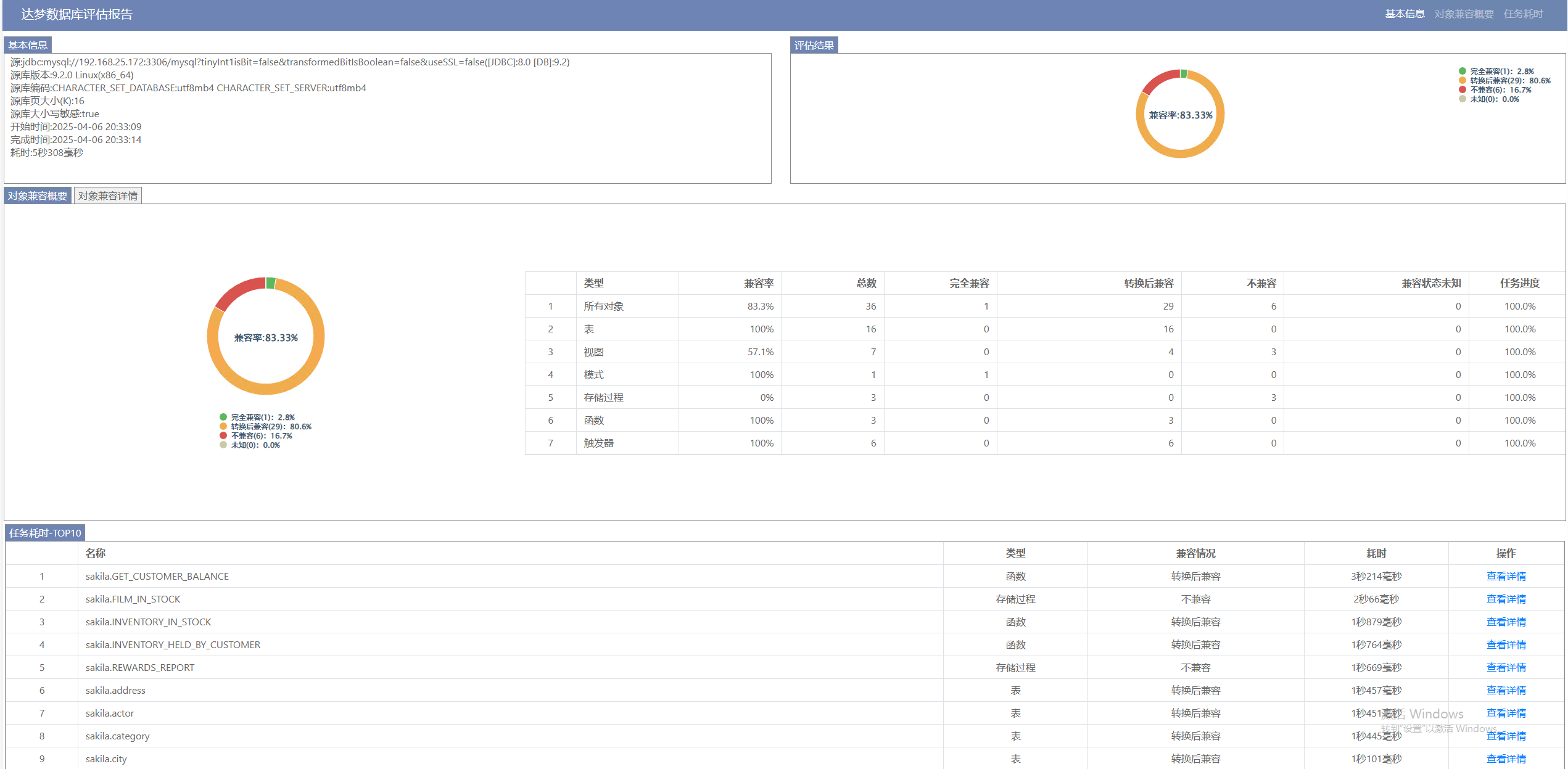This screenshot has height=769, width=1568.
Task: Click 基本信息 header navigation link
Action: tap(1405, 14)
